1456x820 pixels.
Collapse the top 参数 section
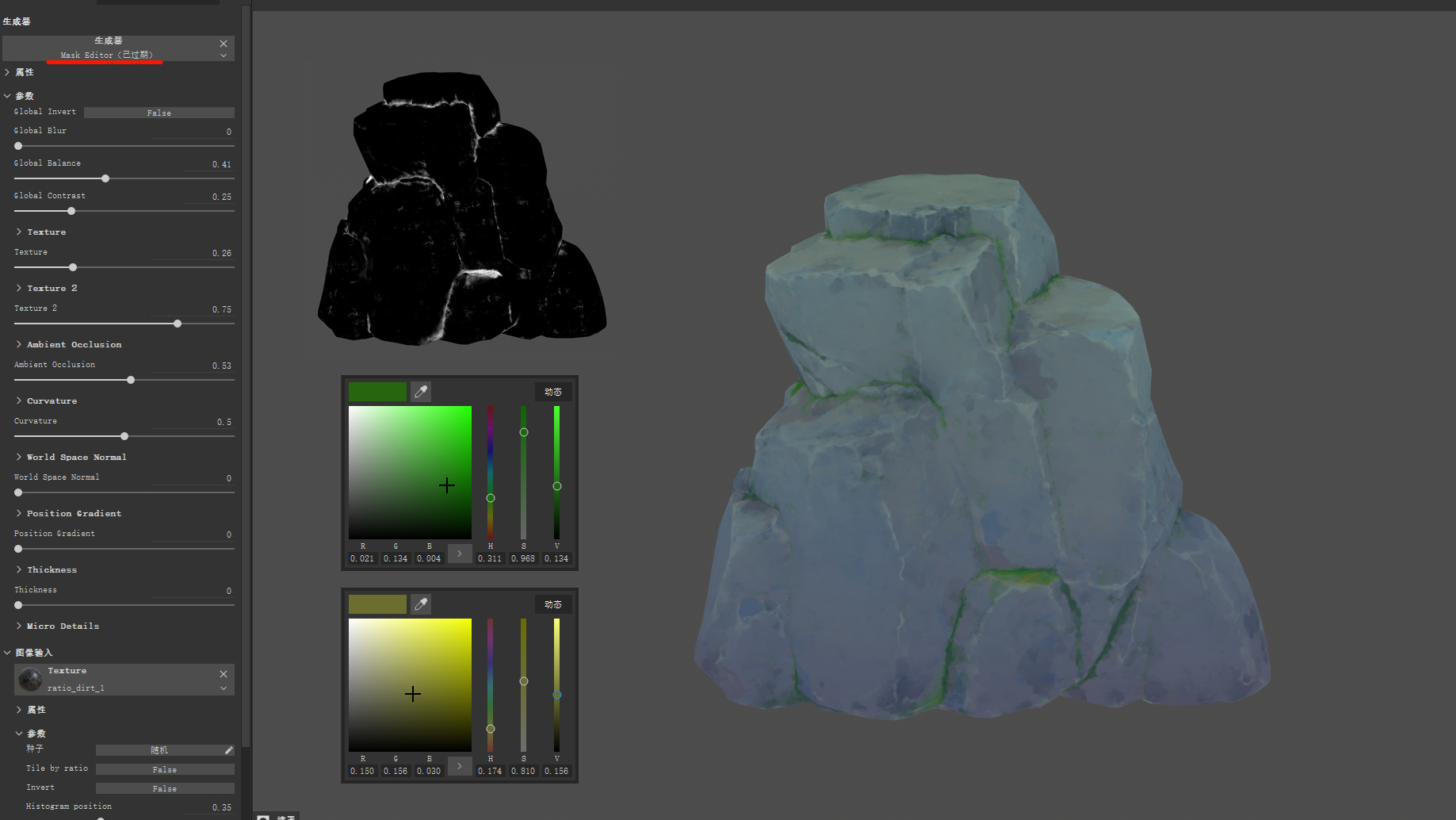pyautogui.click(x=7, y=96)
